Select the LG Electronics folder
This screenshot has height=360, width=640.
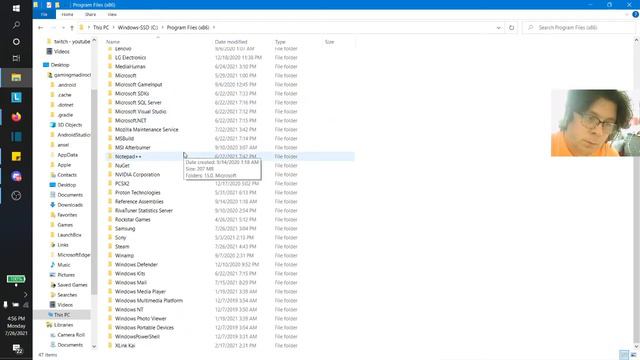pos(130,58)
